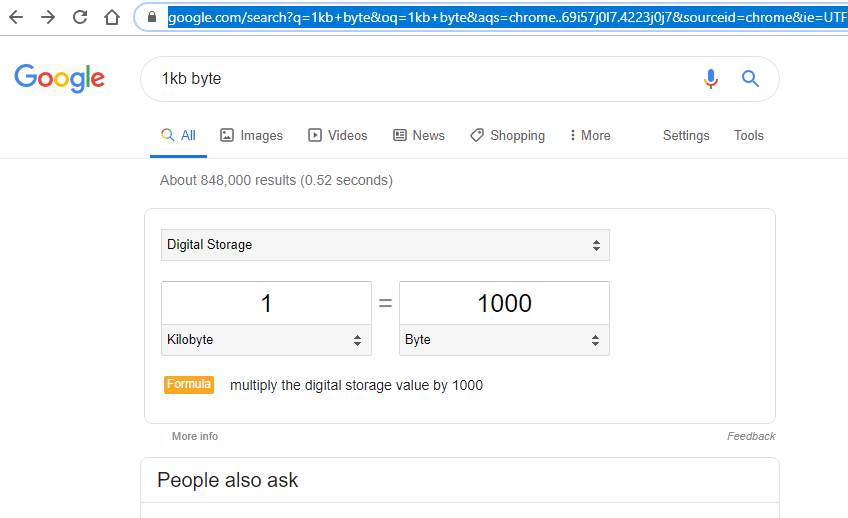Open the More search options menu
Screen dimensions: 848x518
coord(589,135)
